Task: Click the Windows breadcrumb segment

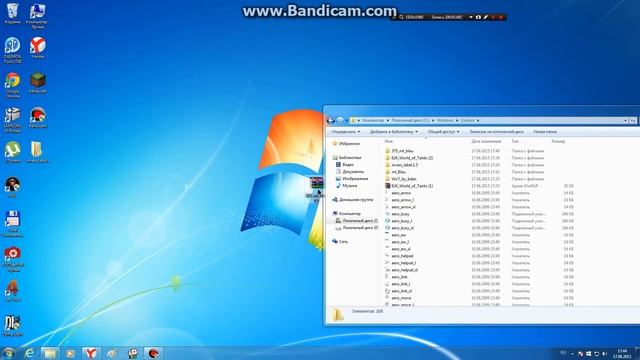Action: click(x=445, y=120)
